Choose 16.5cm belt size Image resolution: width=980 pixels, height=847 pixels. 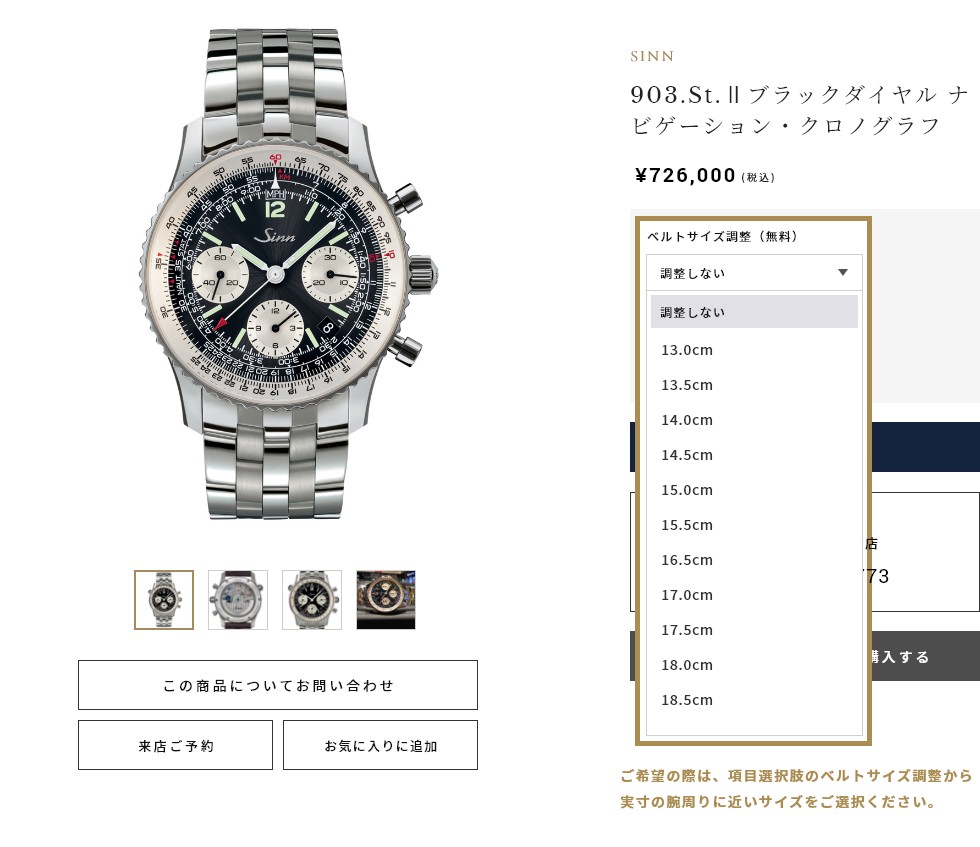pos(754,560)
